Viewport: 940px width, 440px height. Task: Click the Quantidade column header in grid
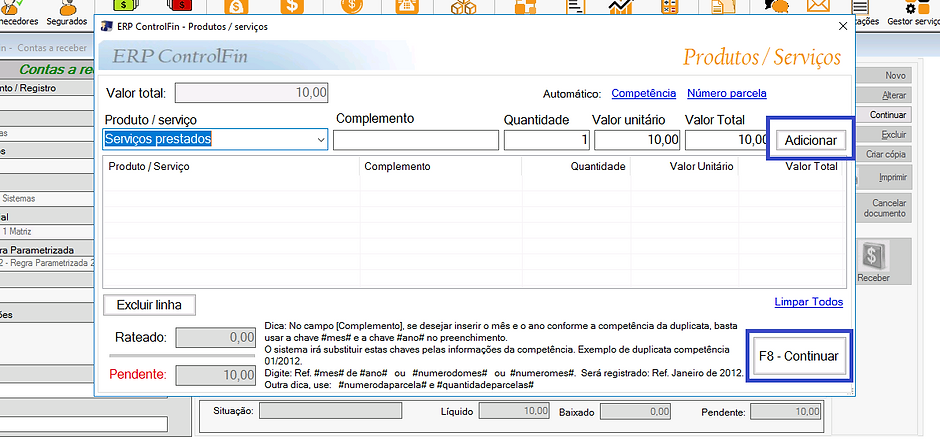[x=576, y=167]
